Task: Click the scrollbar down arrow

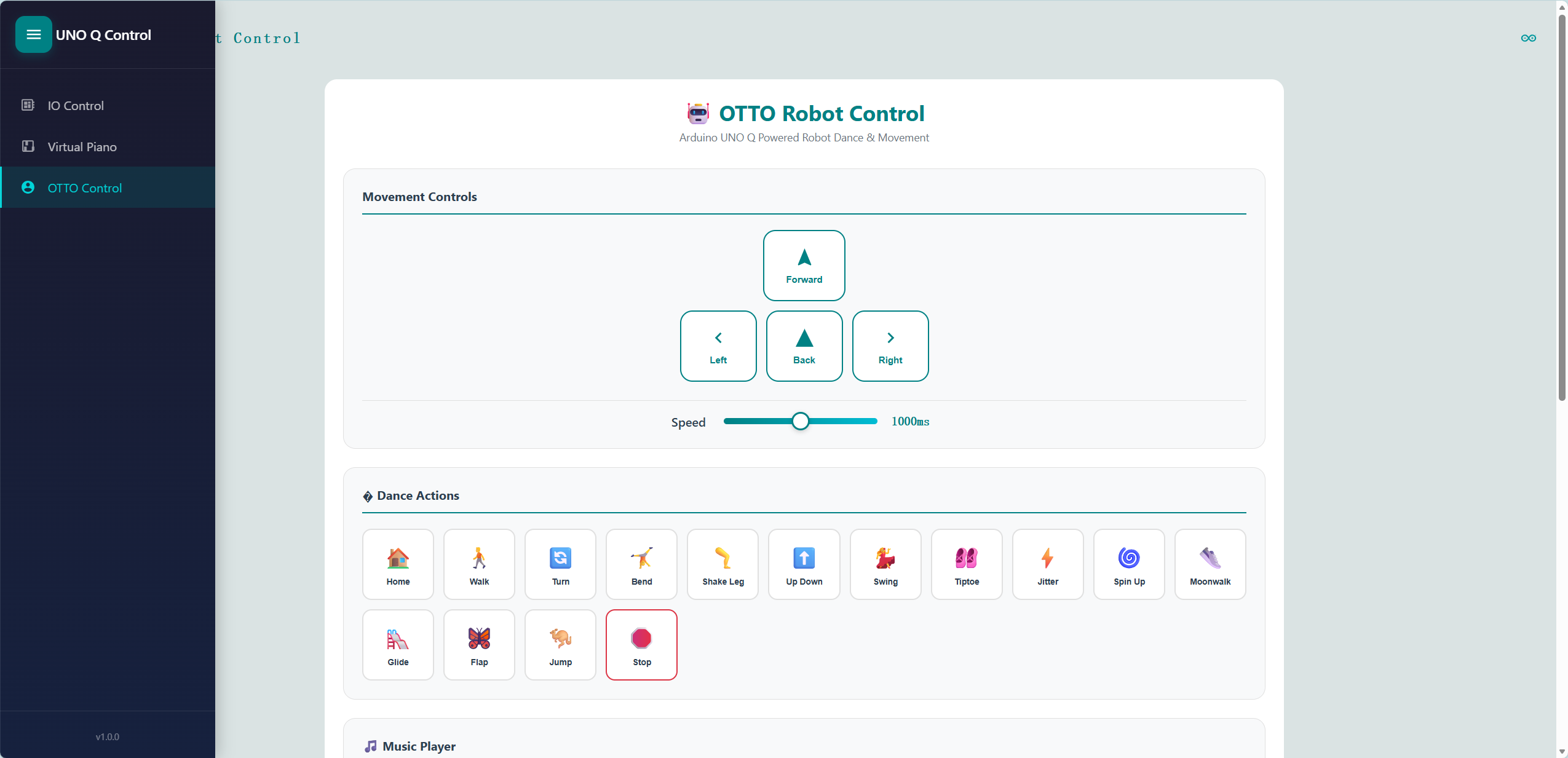Action: click(1562, 751)
